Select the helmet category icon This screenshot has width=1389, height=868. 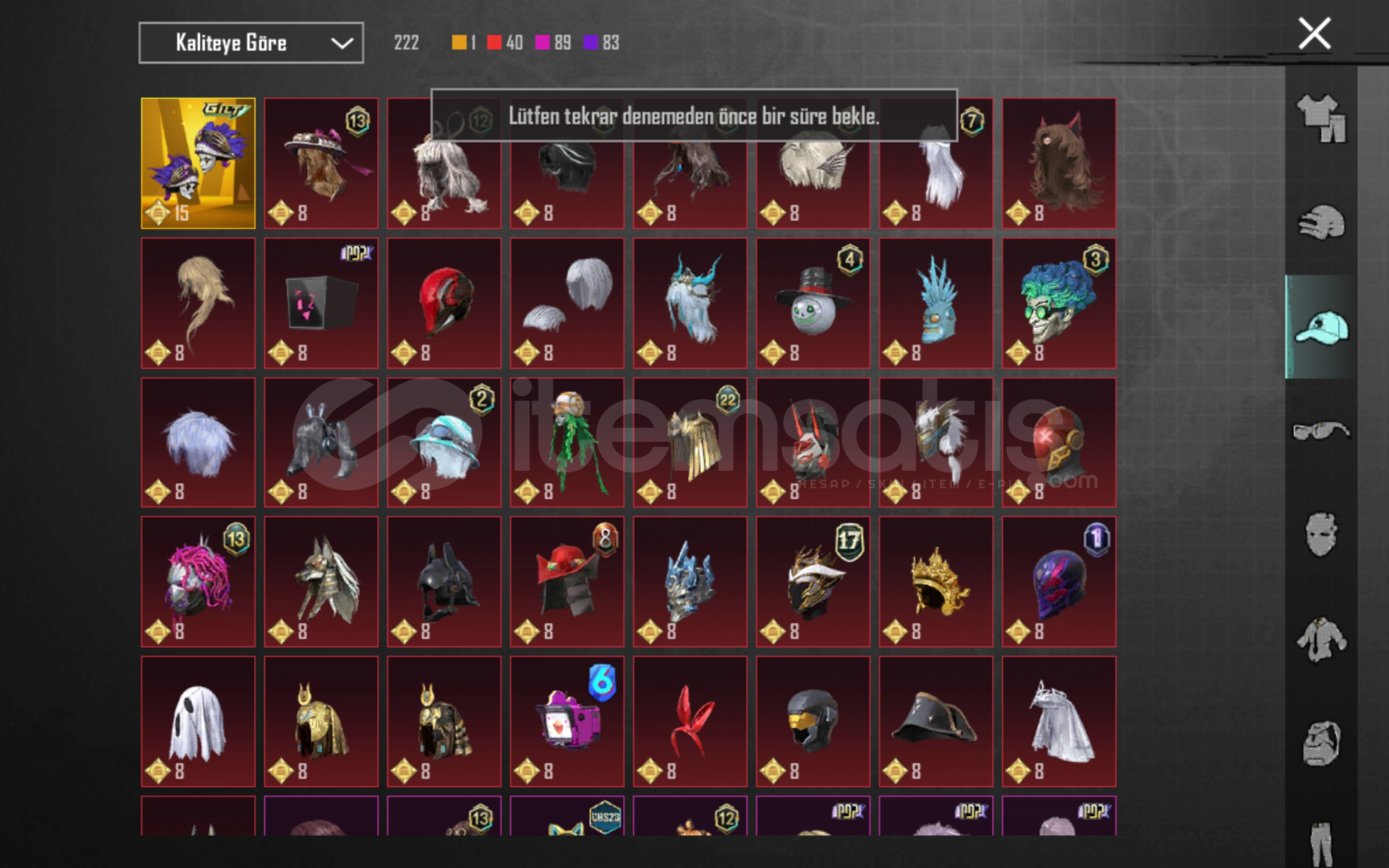click(x=1321, y=223)
